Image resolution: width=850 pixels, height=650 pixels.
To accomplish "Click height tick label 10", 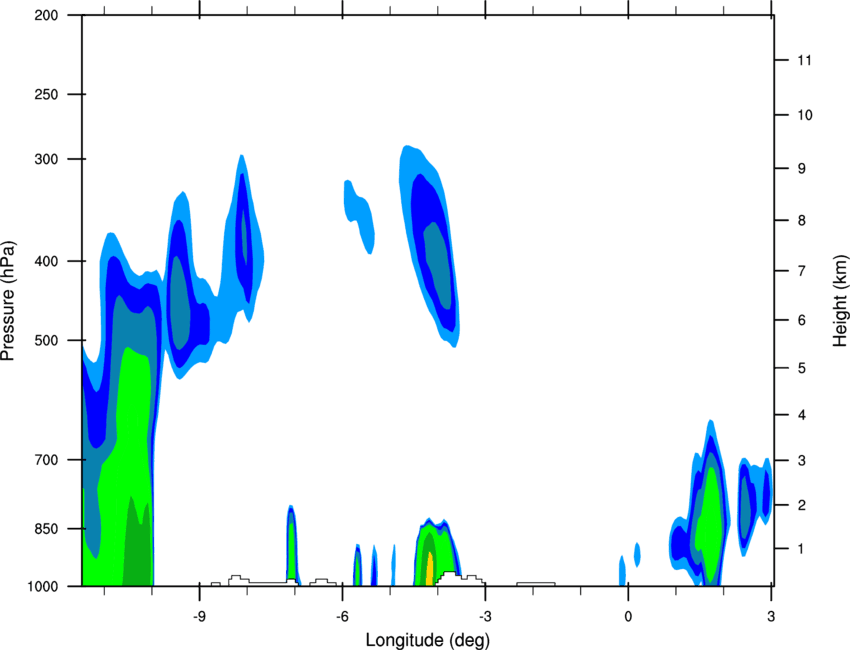I will coord(805,115).
